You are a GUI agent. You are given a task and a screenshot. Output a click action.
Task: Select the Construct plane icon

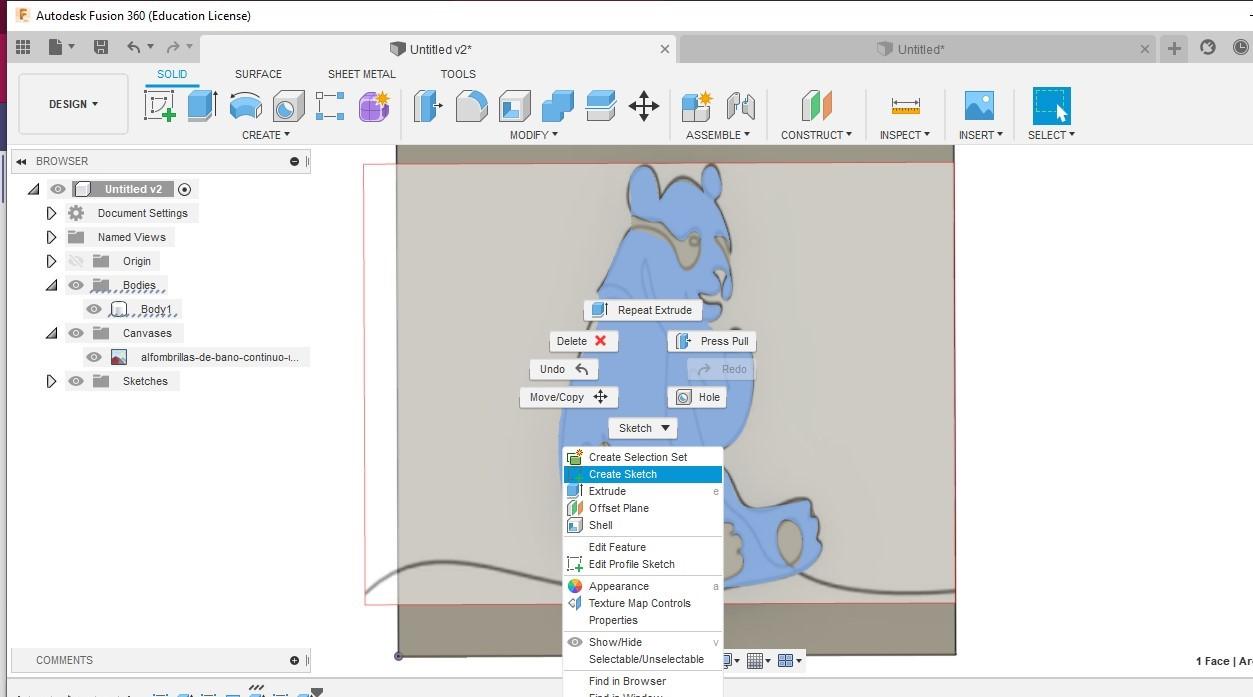pos(816,106)
